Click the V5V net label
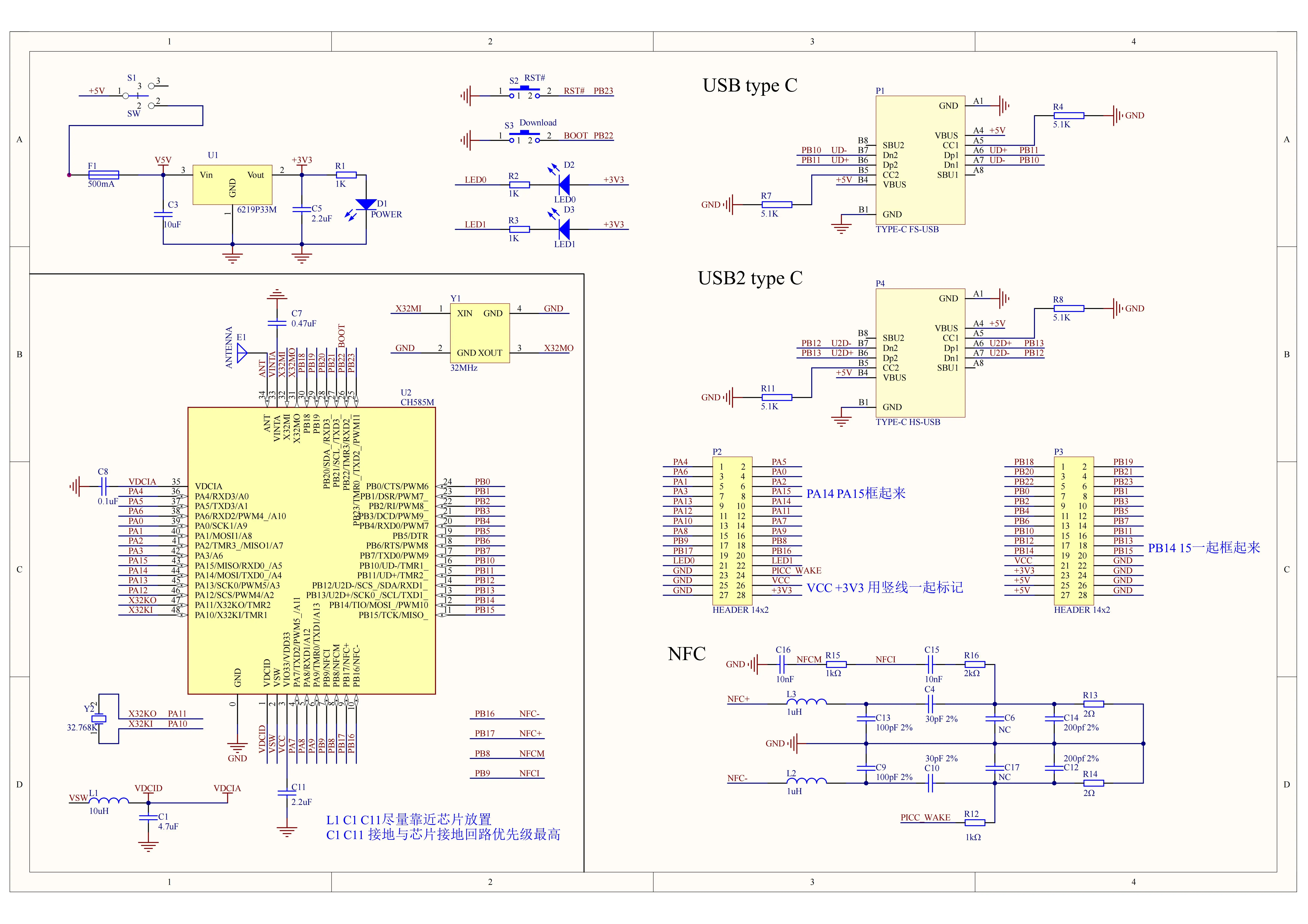The width and height of the screenshot is (1308, 924). coord(163,160)
